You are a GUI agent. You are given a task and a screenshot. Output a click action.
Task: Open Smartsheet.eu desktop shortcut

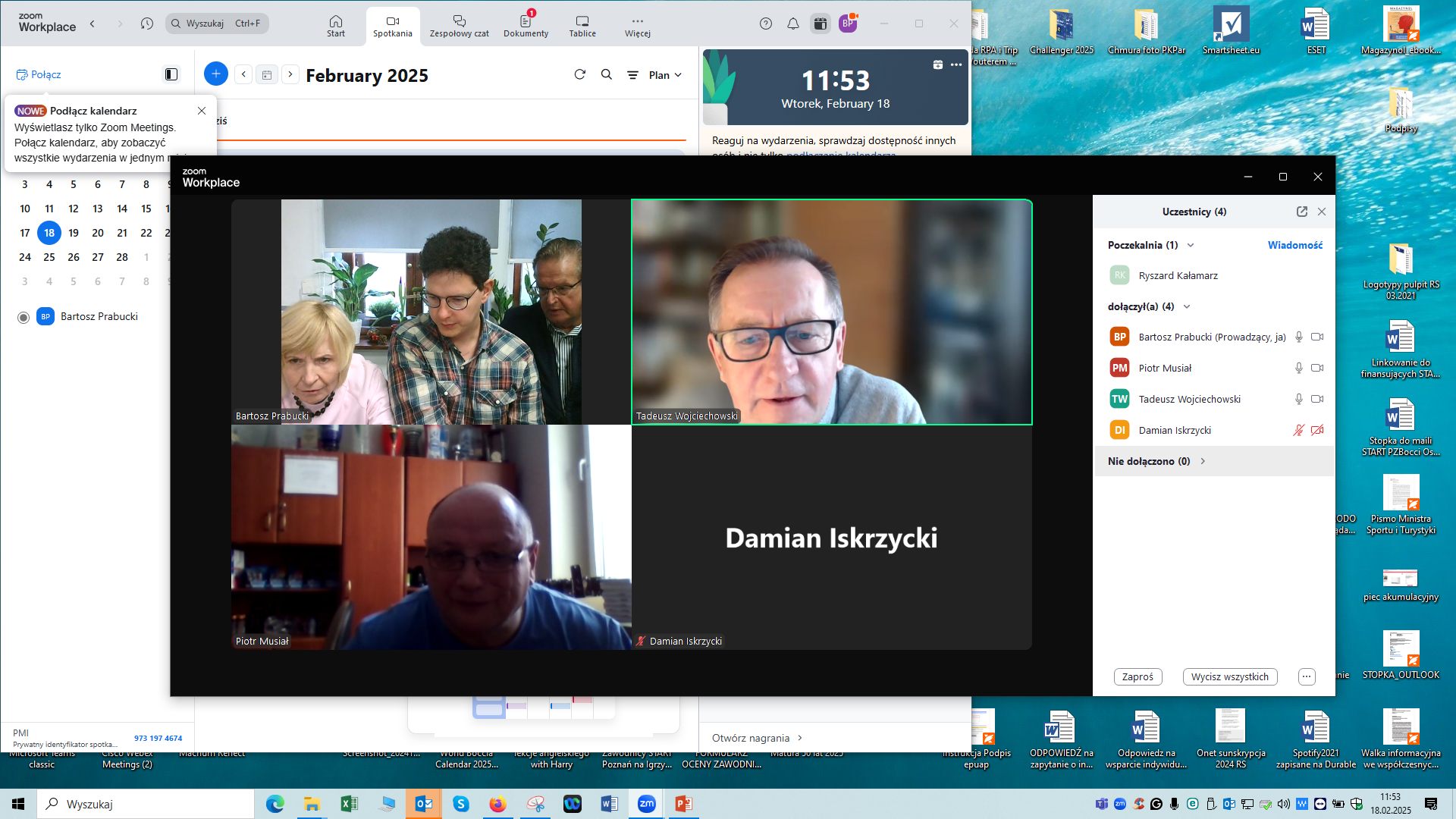(1231, 33)
